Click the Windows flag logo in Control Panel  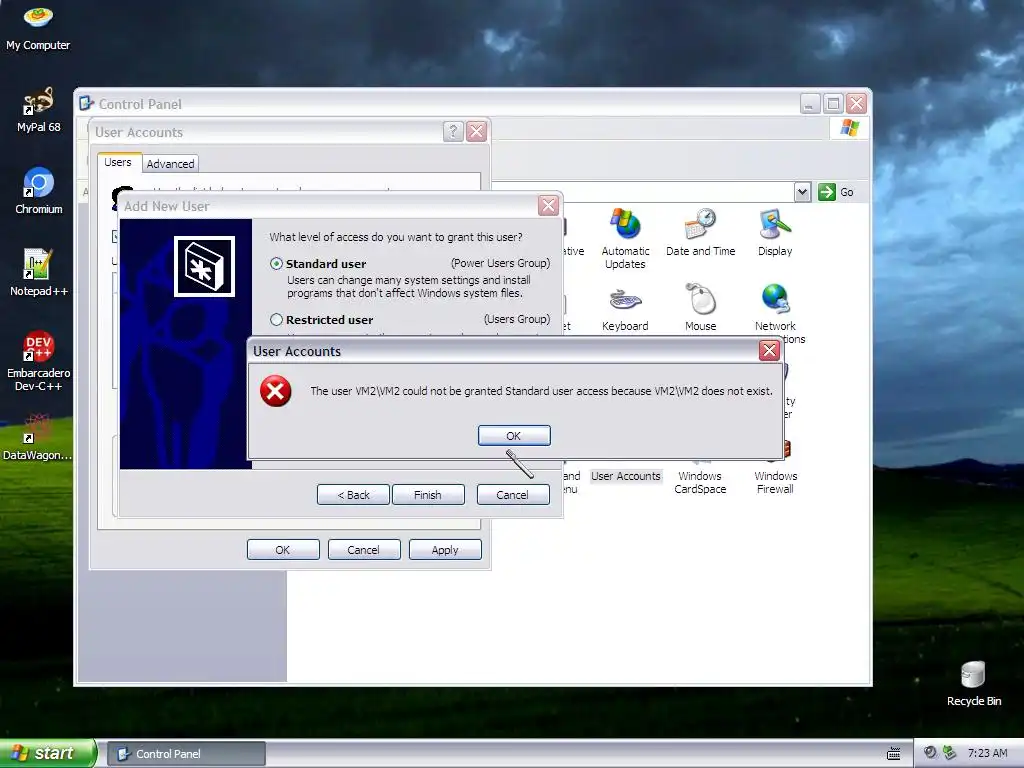point(850,127)
